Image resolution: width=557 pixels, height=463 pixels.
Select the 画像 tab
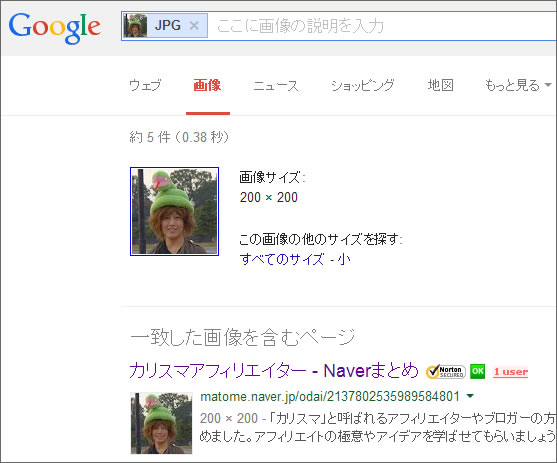pos(207,85)
